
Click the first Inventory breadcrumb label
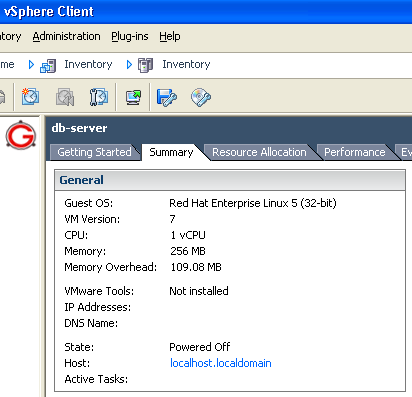click(88, 64)
